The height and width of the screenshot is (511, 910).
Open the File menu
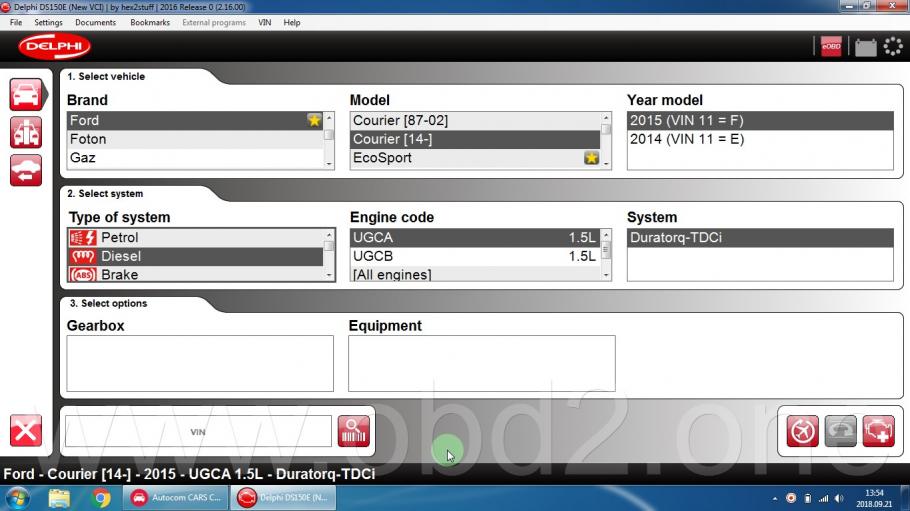16,23
